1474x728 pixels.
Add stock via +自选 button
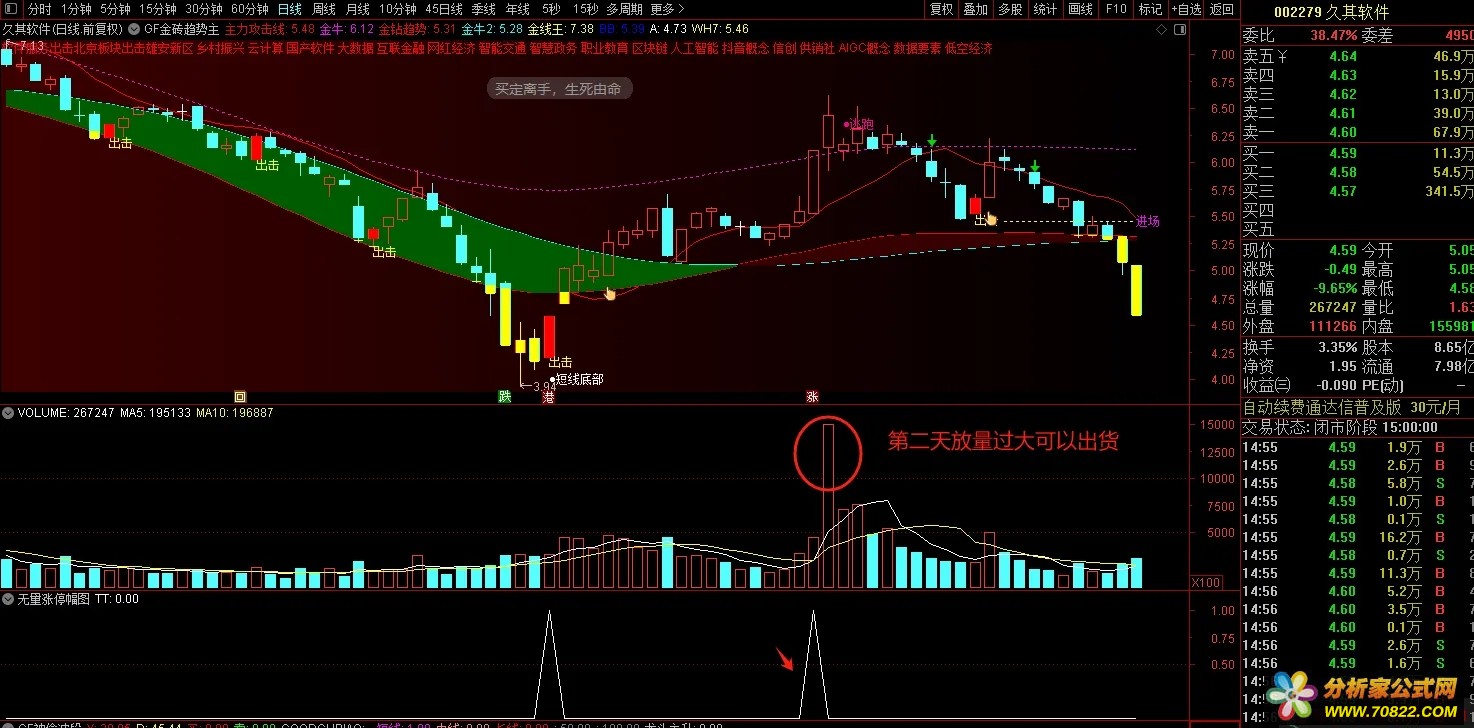1185,9
